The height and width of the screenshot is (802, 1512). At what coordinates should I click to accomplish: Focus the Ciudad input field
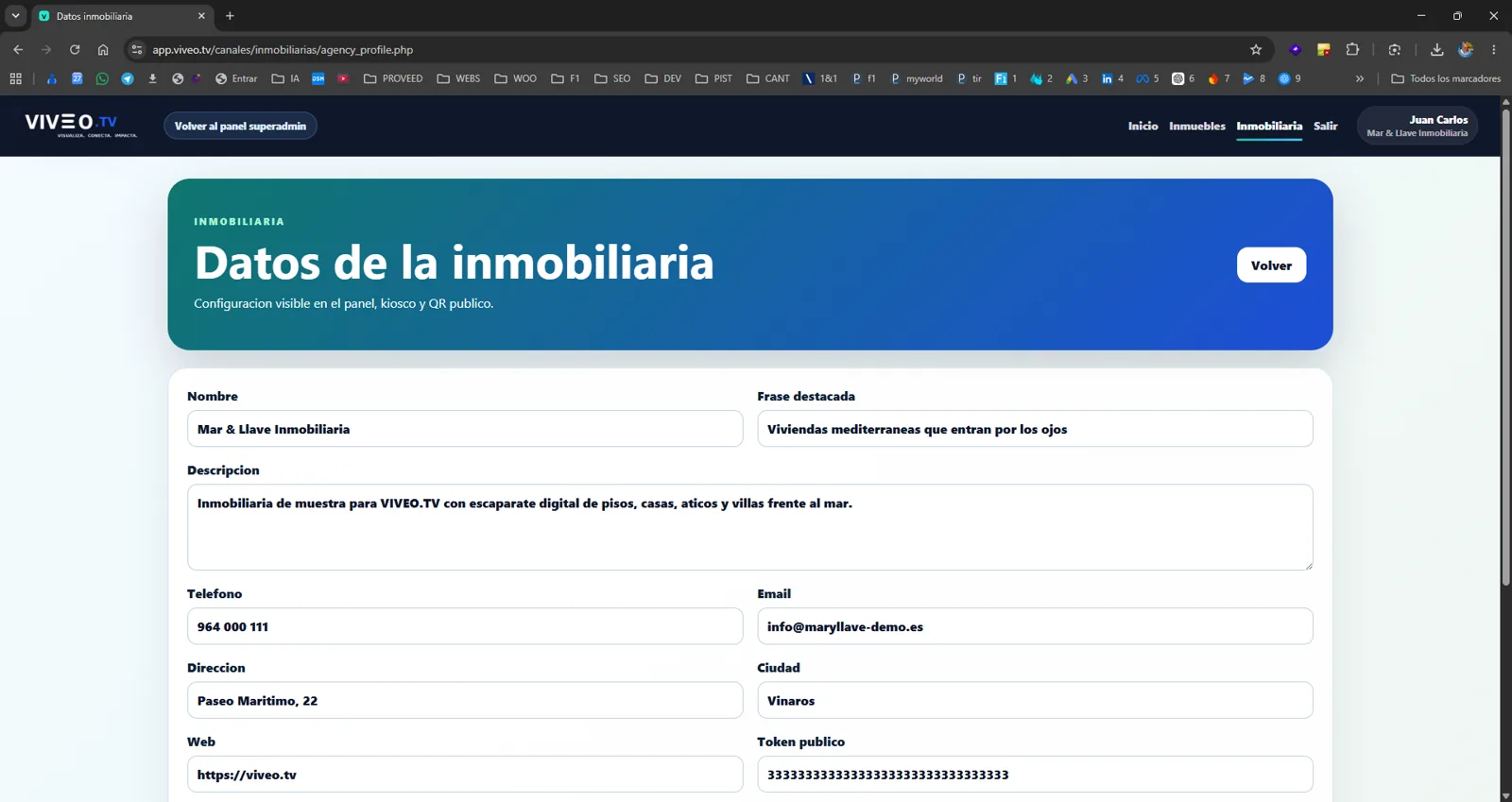pyautogui.click(x=1035, y=701)
